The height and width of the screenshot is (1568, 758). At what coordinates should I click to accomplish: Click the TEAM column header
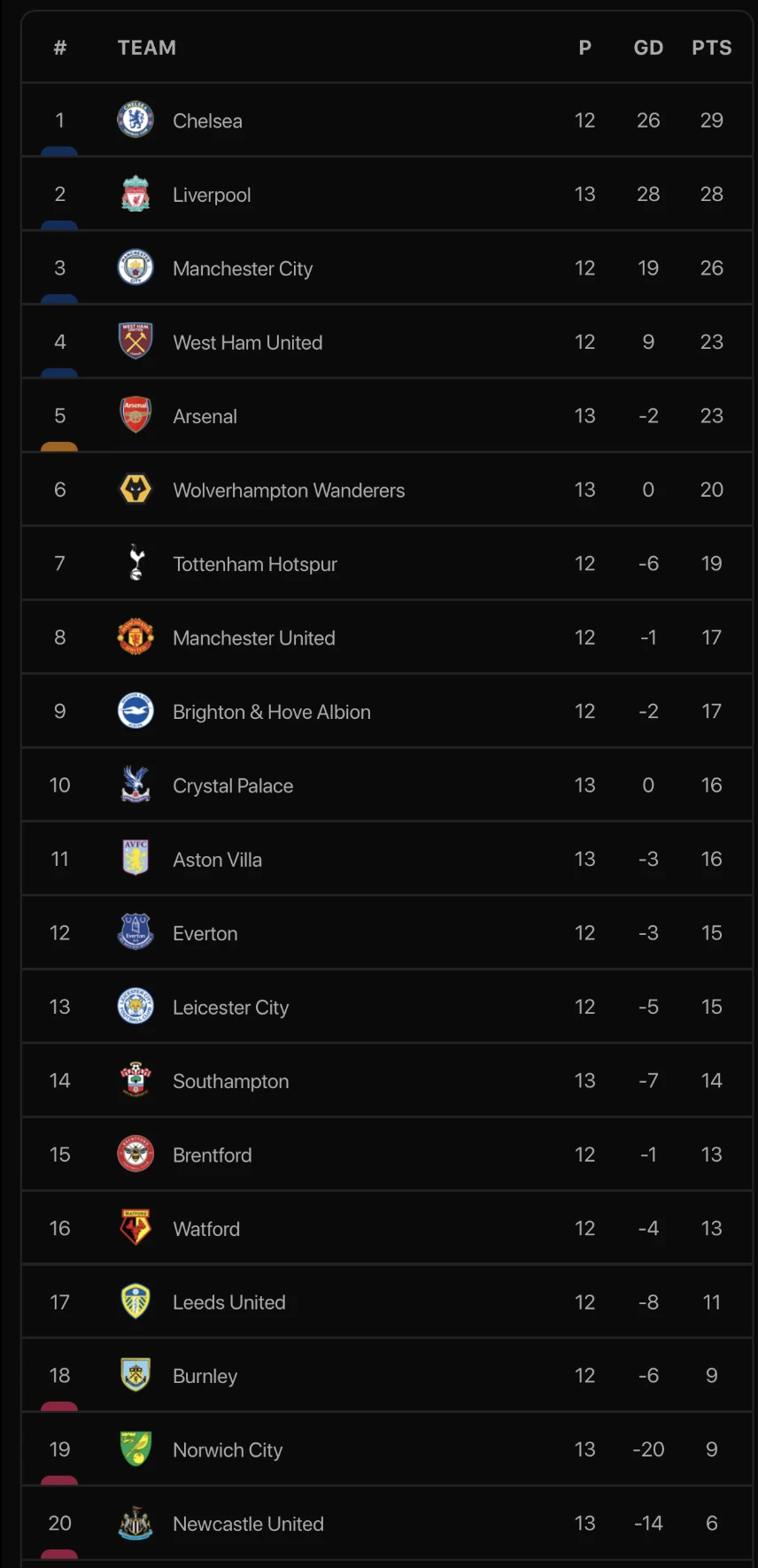(x=147, y=48)
